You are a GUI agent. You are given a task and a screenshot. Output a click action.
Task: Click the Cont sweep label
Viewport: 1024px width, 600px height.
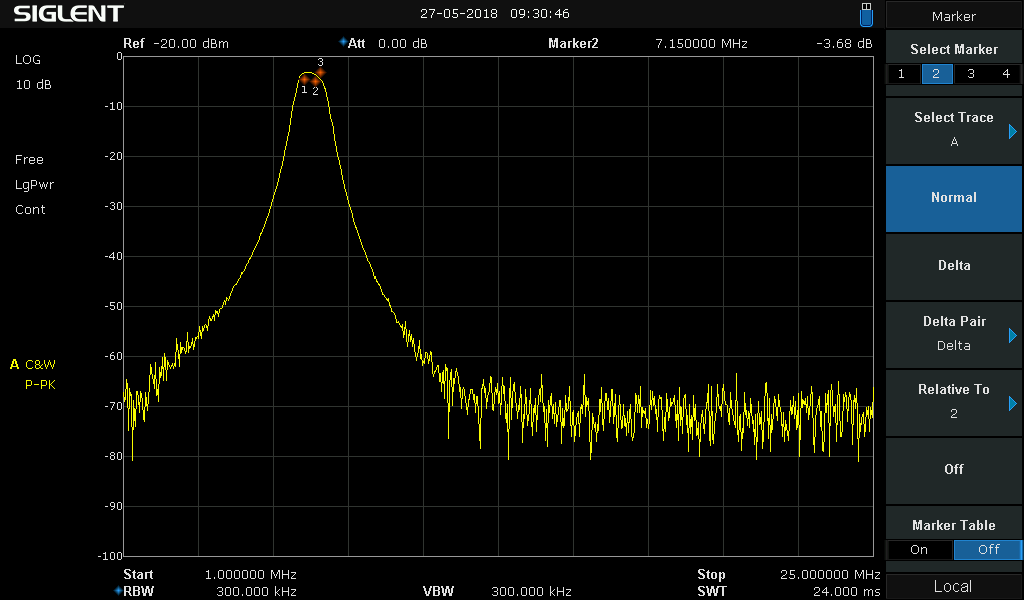click(30, 210)
